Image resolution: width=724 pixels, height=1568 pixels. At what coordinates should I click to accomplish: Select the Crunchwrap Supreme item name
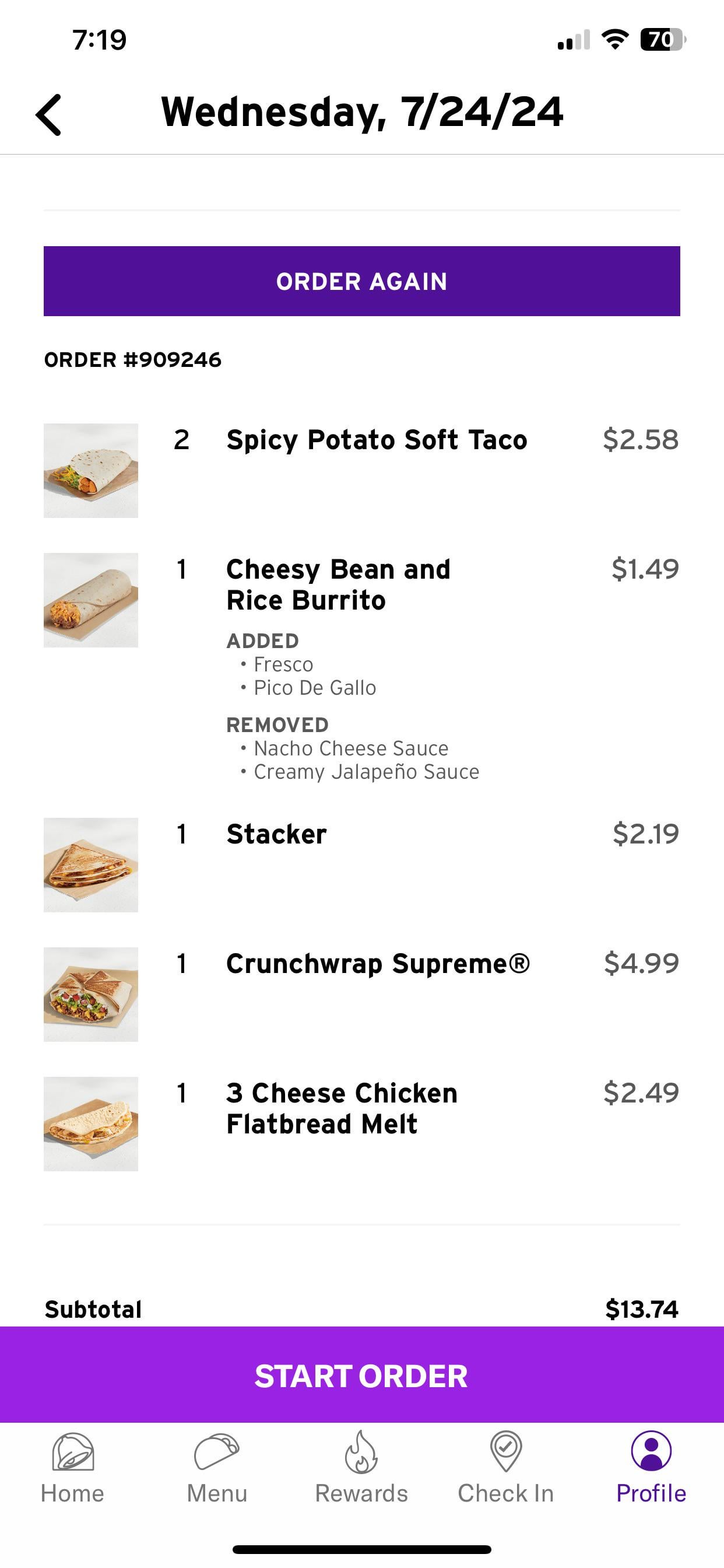378,964
